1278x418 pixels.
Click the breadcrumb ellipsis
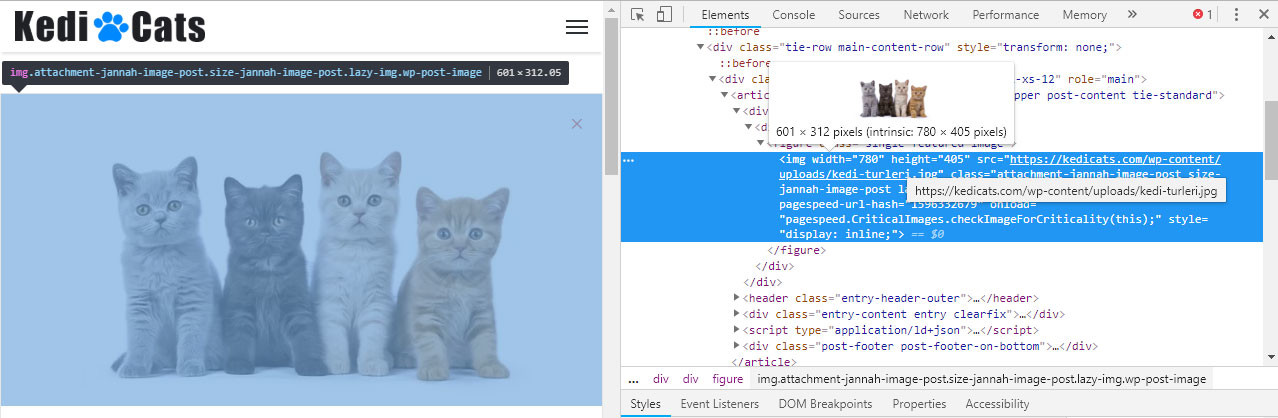(x=633, y=379)
